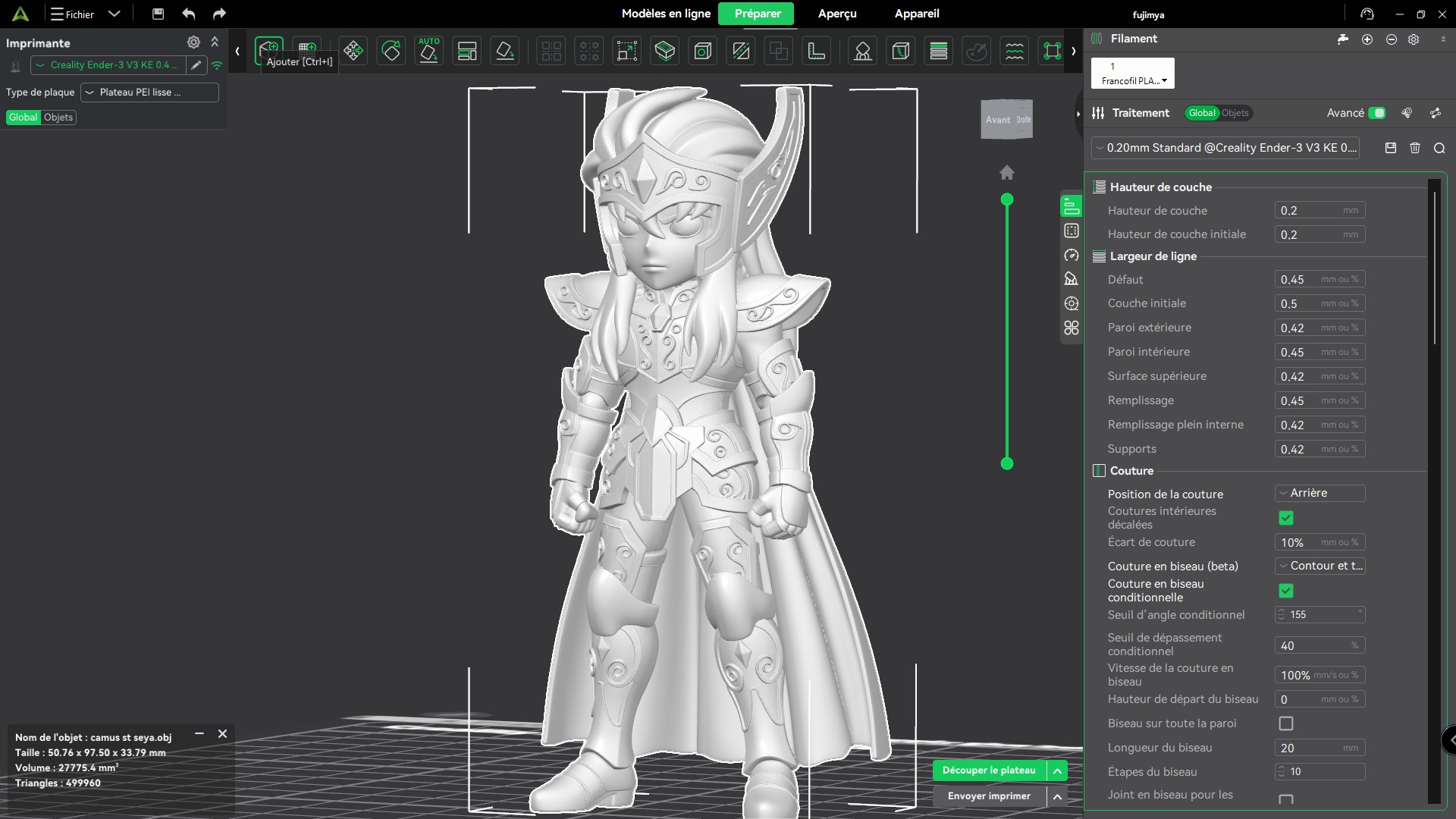Open the Type de plaque dropdown
Screen dimensions: 1456x819
[x=149, y=93]
